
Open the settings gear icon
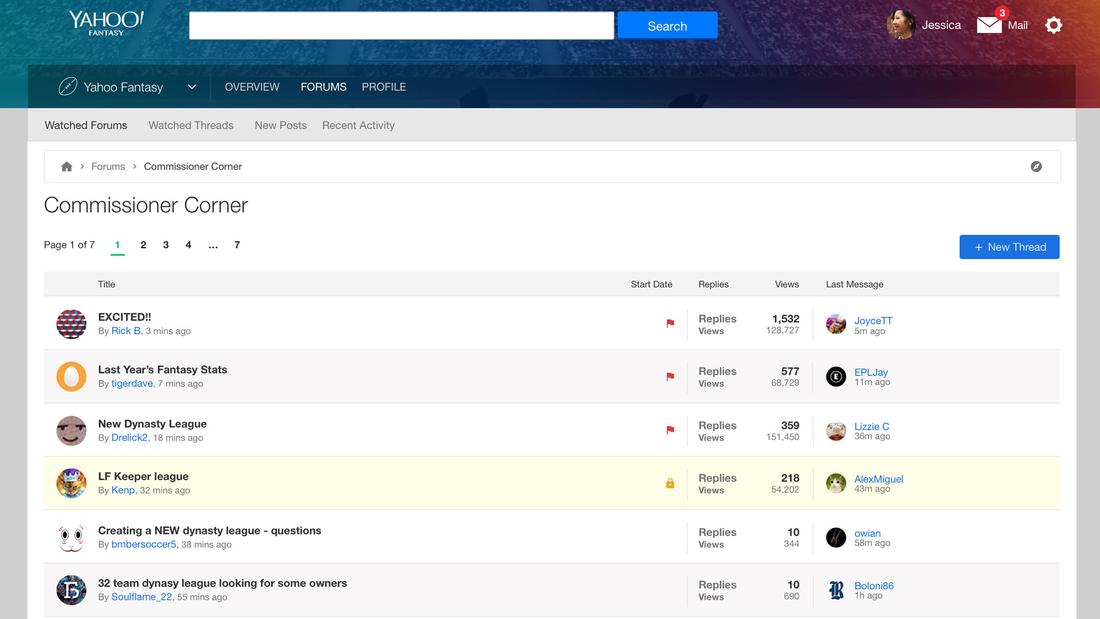[x=1053, y=25]
